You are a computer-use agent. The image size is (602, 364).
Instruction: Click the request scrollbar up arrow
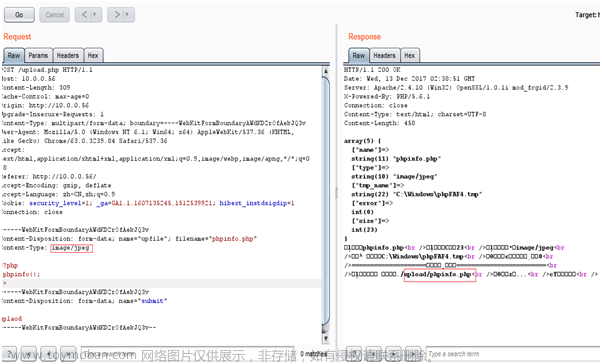coord(326,71)
